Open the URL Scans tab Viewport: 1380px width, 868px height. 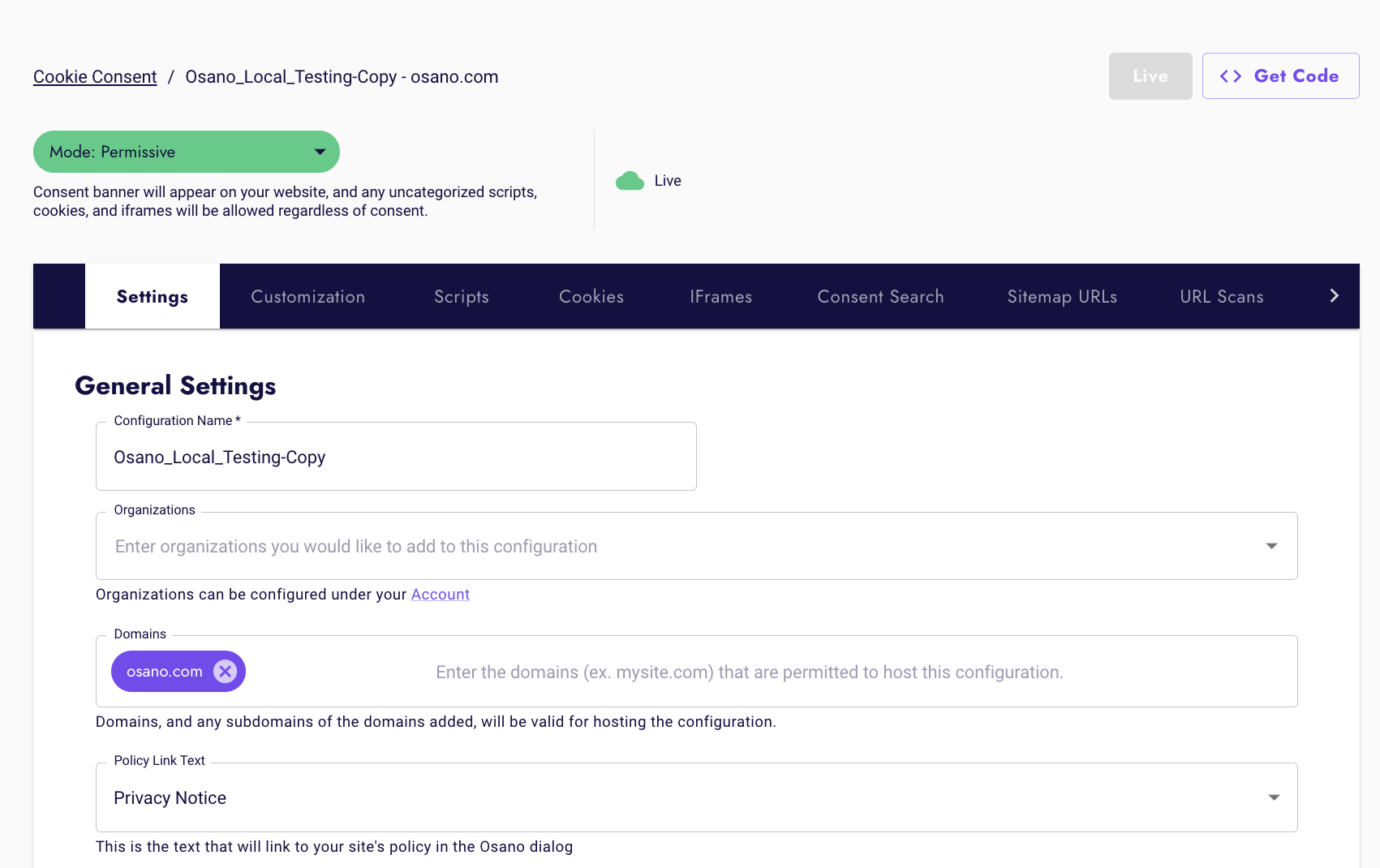point(1222,296)
